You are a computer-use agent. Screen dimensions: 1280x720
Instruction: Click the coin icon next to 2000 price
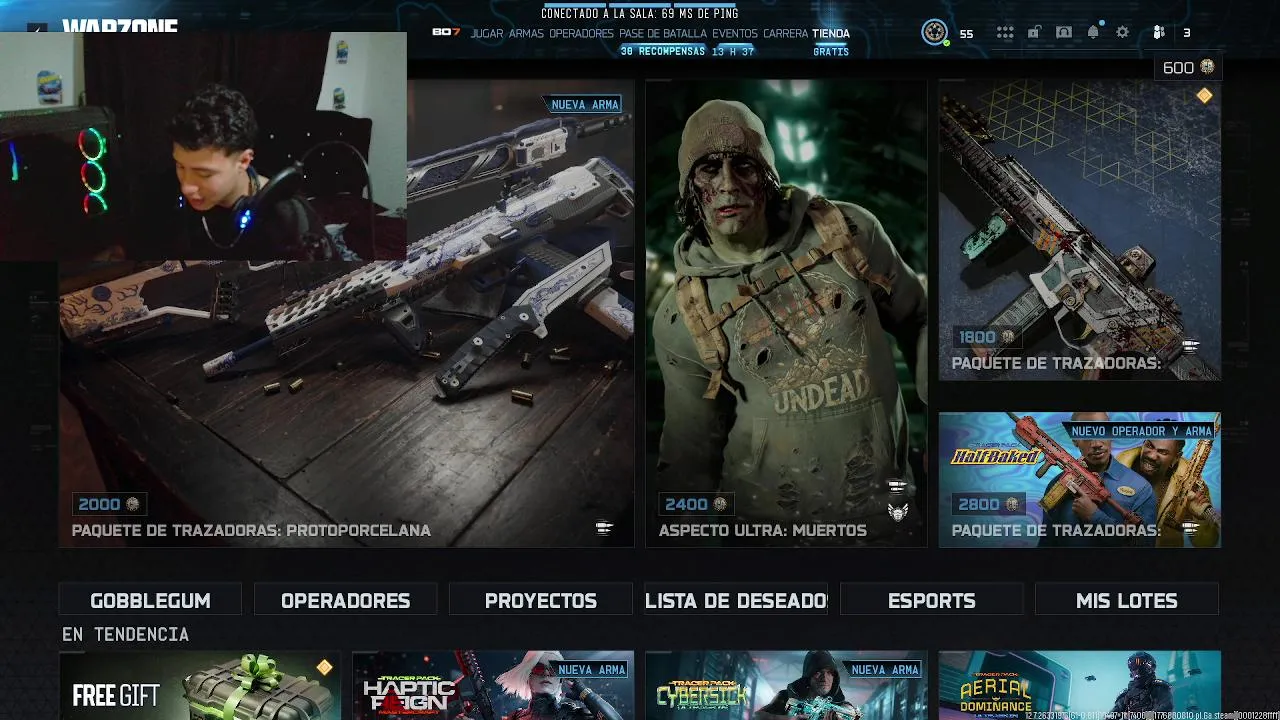[132, 504]
